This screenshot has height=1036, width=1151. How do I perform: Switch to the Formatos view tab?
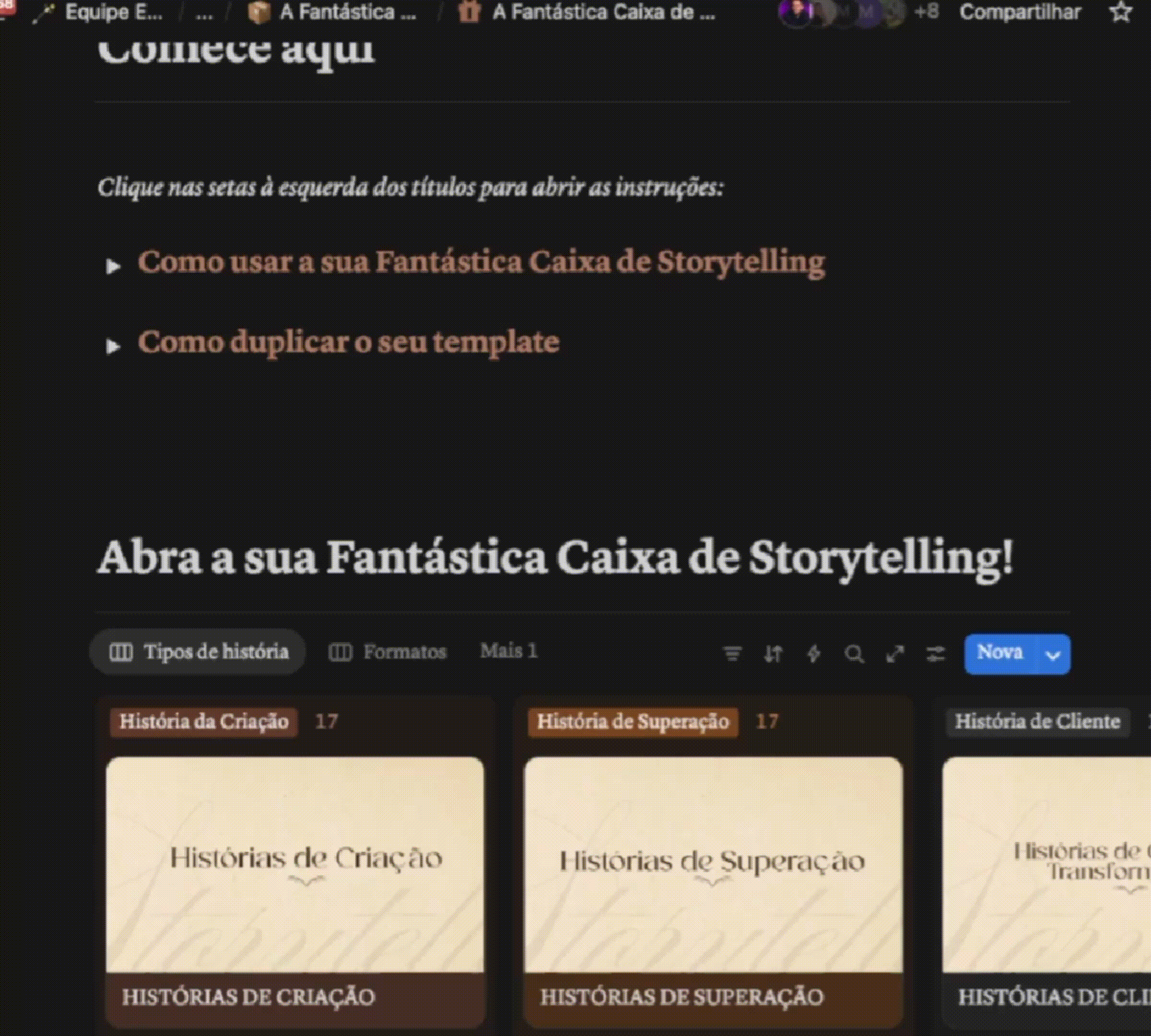(x=388, y=652)
